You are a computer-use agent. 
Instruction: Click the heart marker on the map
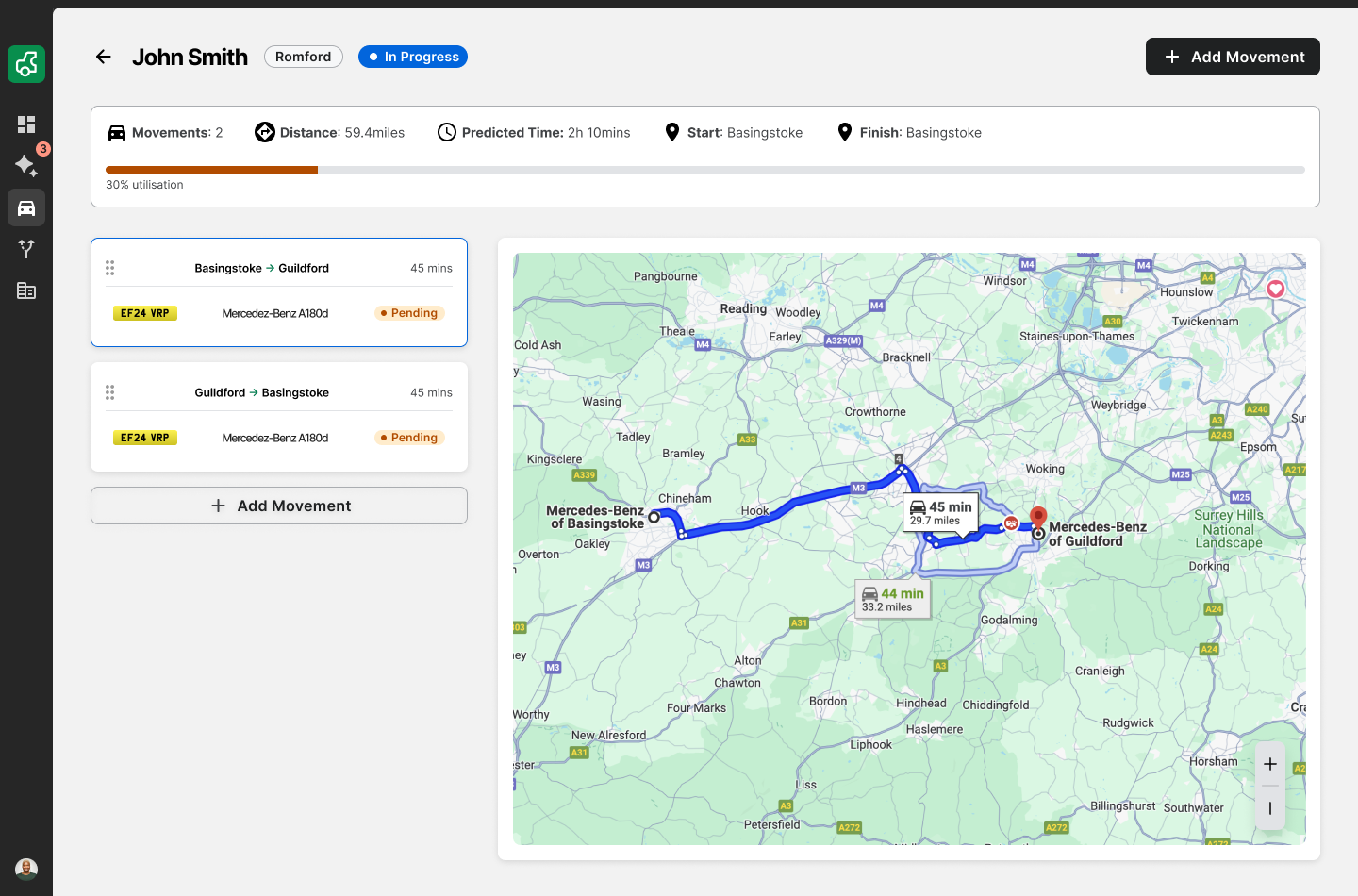(1276, 289)
